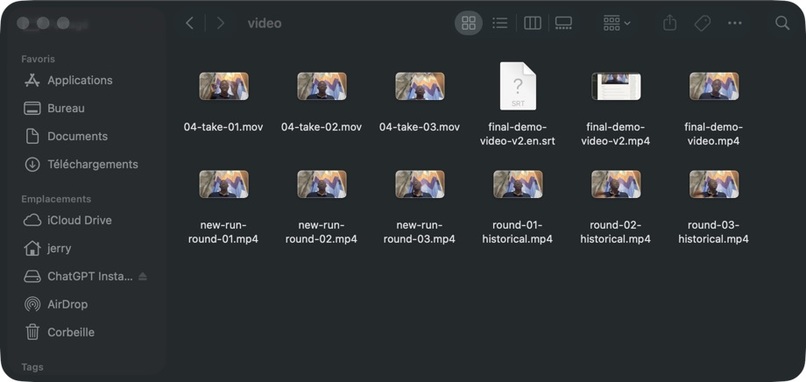The height and width of the screenshot is (382, 806).
Task: Click the Applications sidebar icon
Action: point(32,80)
